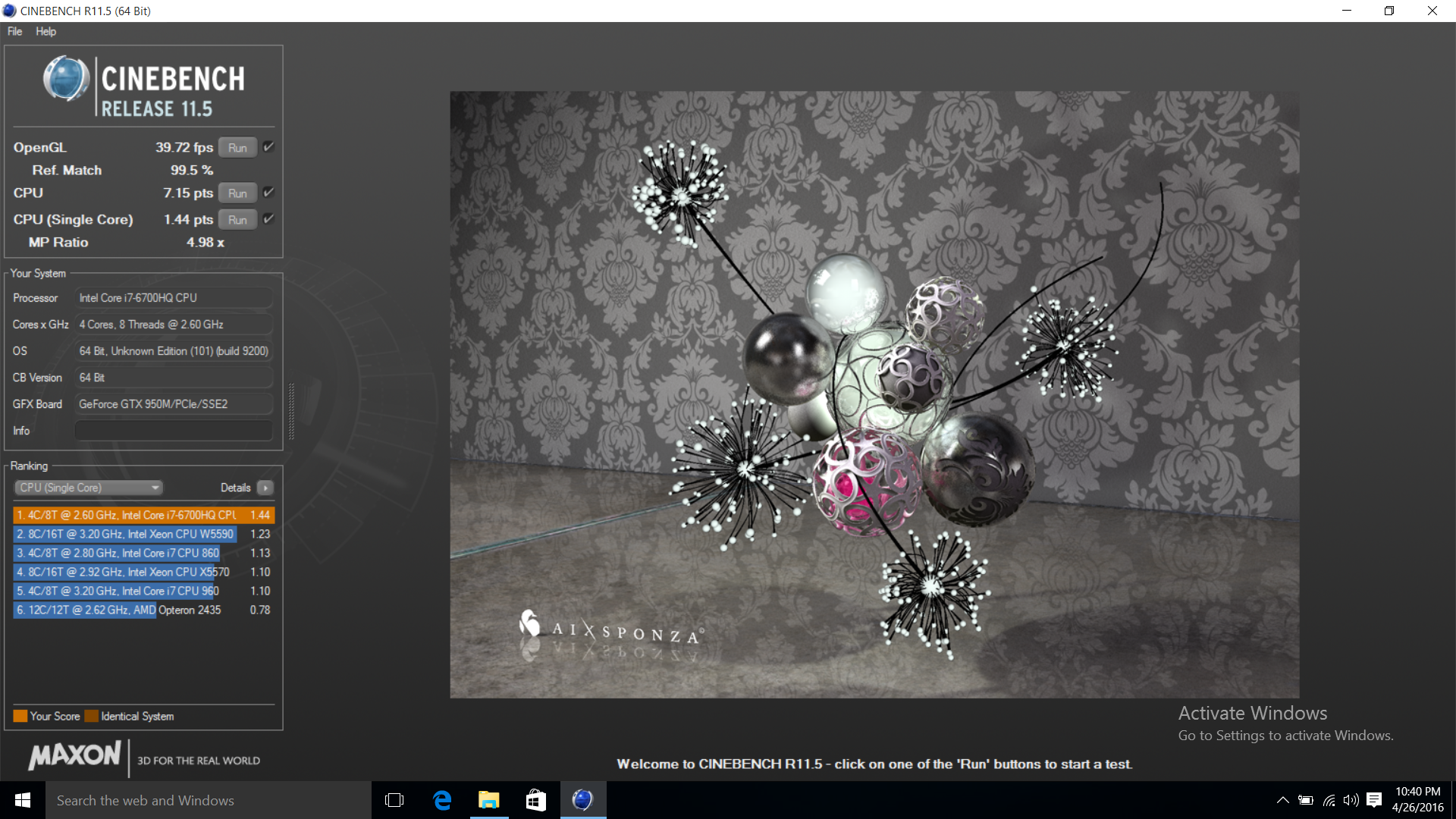Screen dimensions: 1456x819
Task: Launch Microsoft Edge from taskbar
Action: pyautogui.click(x=442, y=800)
